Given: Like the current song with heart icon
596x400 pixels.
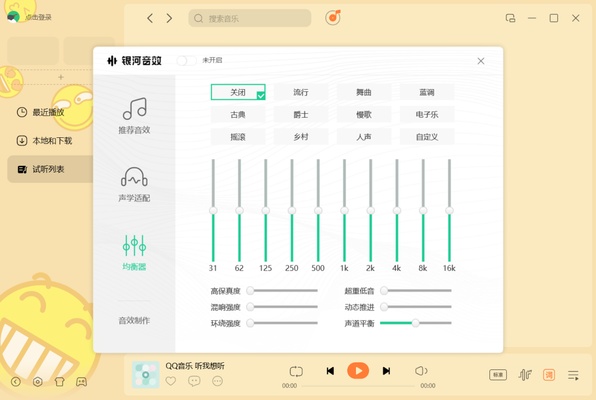Looking at the screenshot, I should [x=171, y=381].
